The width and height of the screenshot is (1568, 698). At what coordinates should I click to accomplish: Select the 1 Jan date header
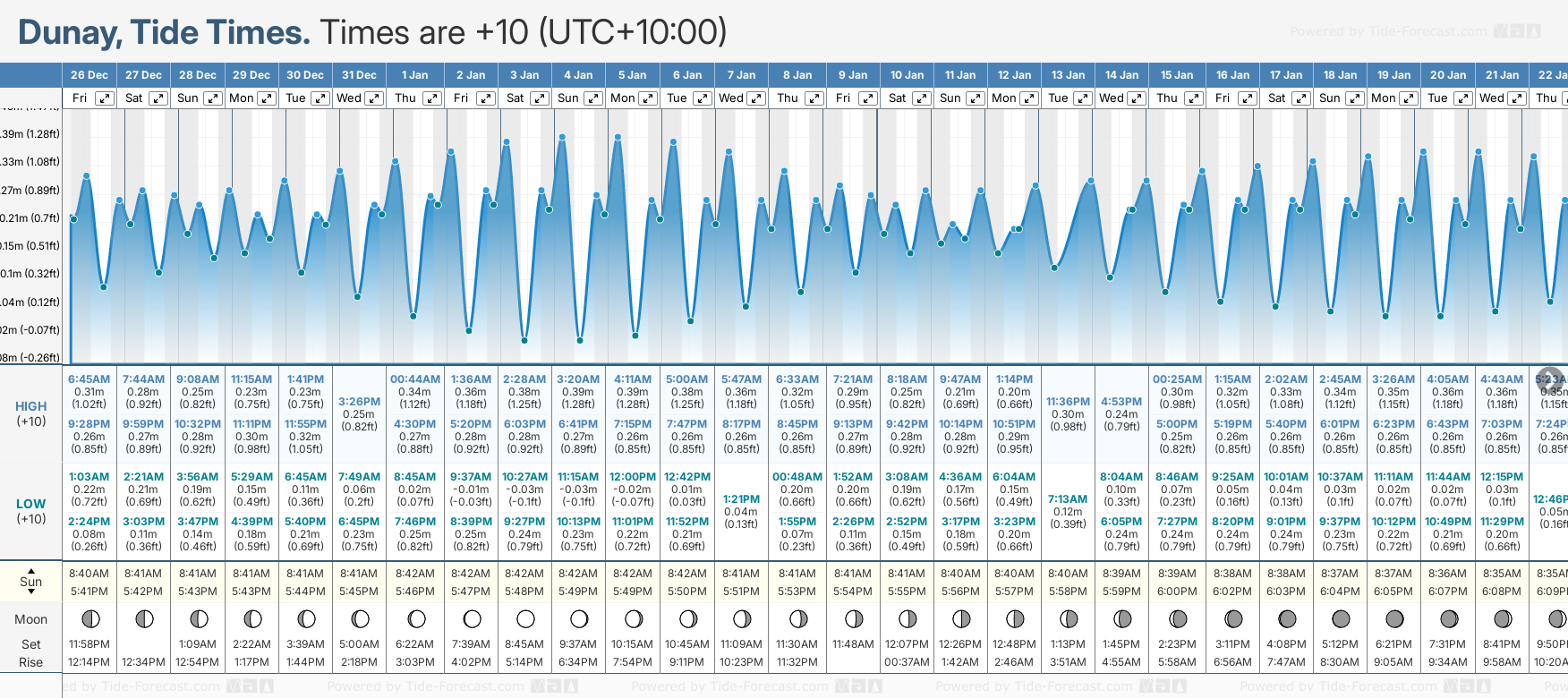414,75
